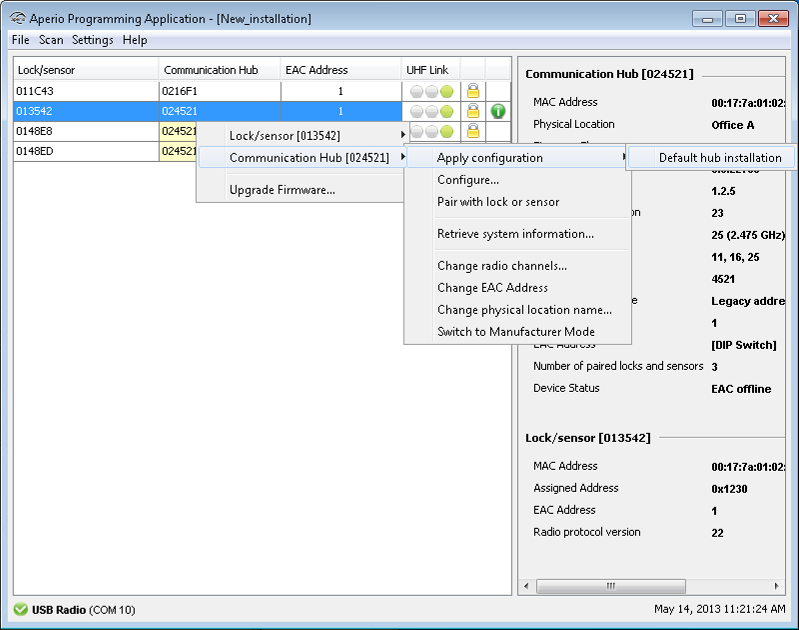
Task: Click the padlock icon in the 011C43 row
Action: (x=473, y=91)
